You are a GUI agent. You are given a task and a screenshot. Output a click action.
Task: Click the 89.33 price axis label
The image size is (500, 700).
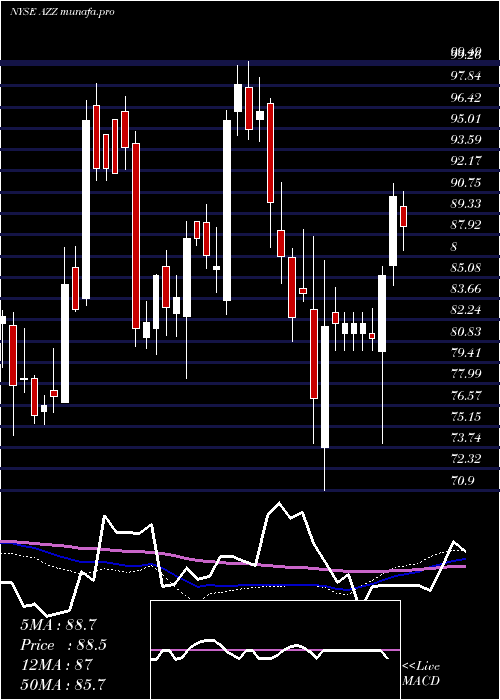(466, 204)
